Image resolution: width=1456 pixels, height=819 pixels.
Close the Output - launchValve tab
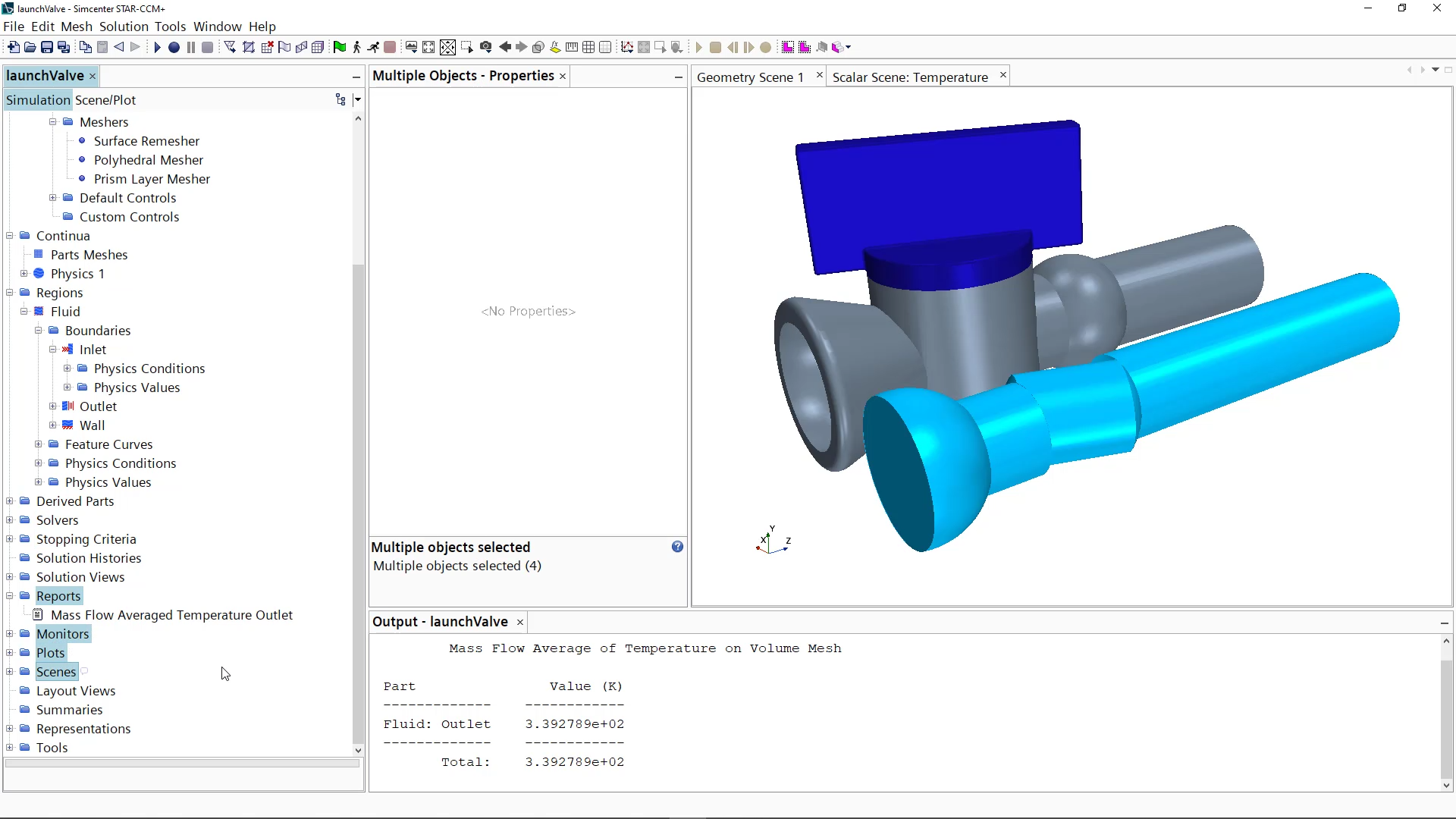tap(519, 622)
